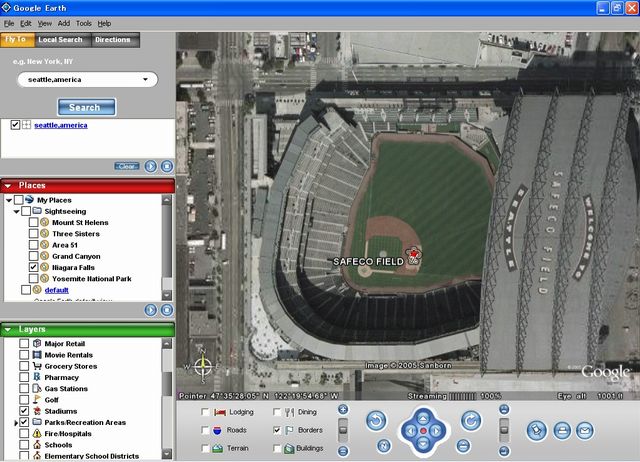Image resolution: width=640 pixels, height=462 pixels.
Task: Click Layers list scroll up arrow
Action: tap(167, 344)
